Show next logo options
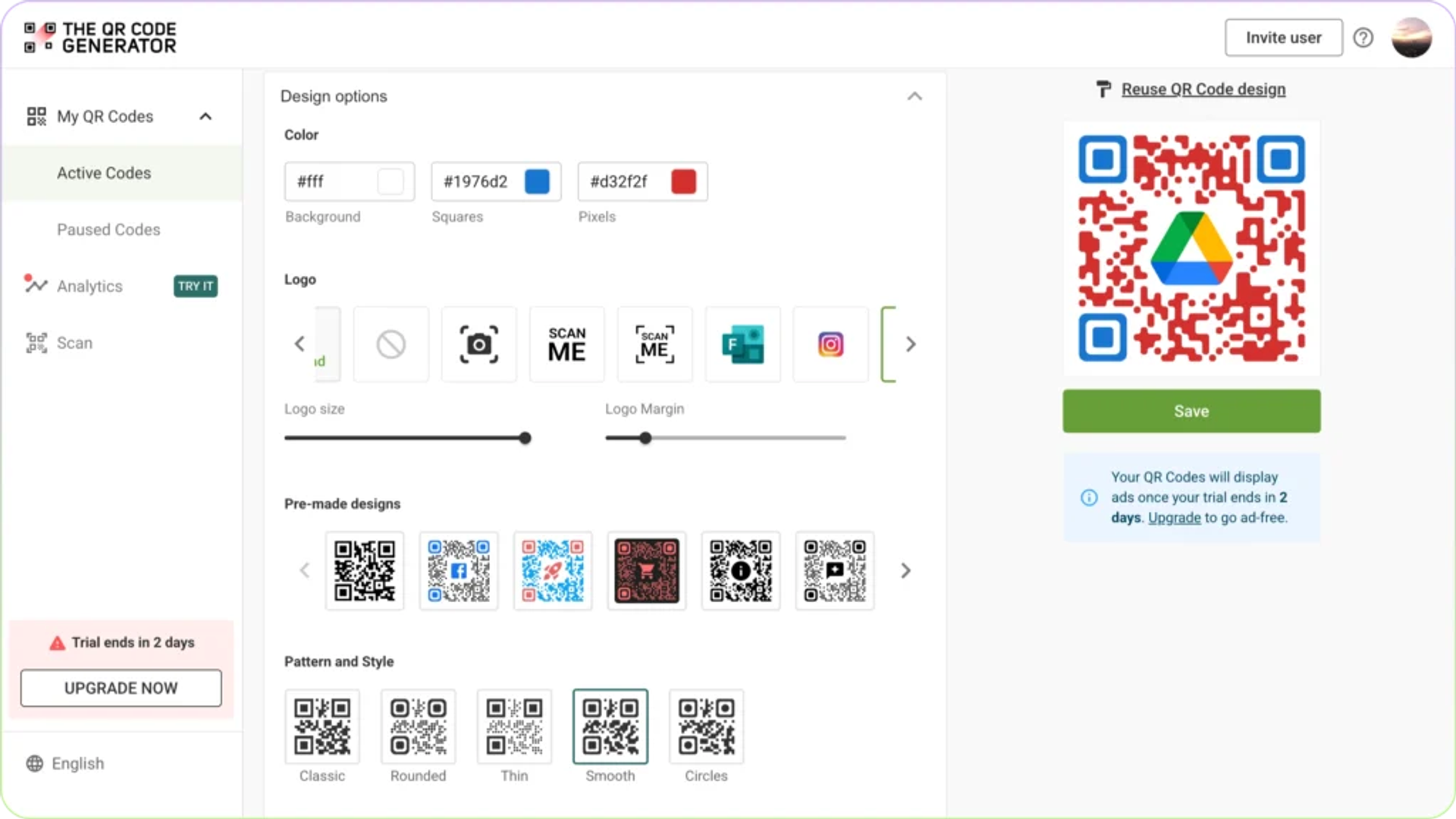This screenshot has width=1456, height=819. (x=911, y=344)
